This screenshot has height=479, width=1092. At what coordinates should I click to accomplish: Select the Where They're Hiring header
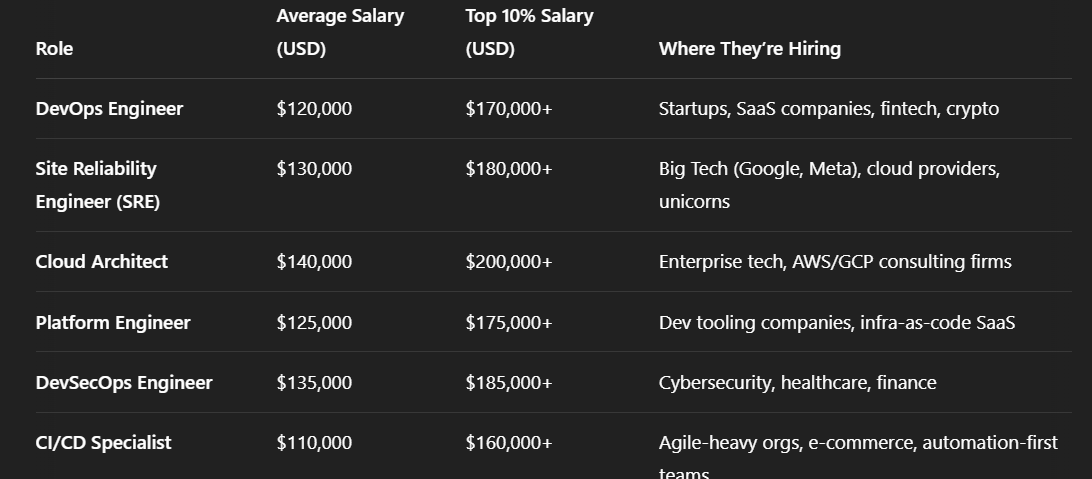(750, 49)
